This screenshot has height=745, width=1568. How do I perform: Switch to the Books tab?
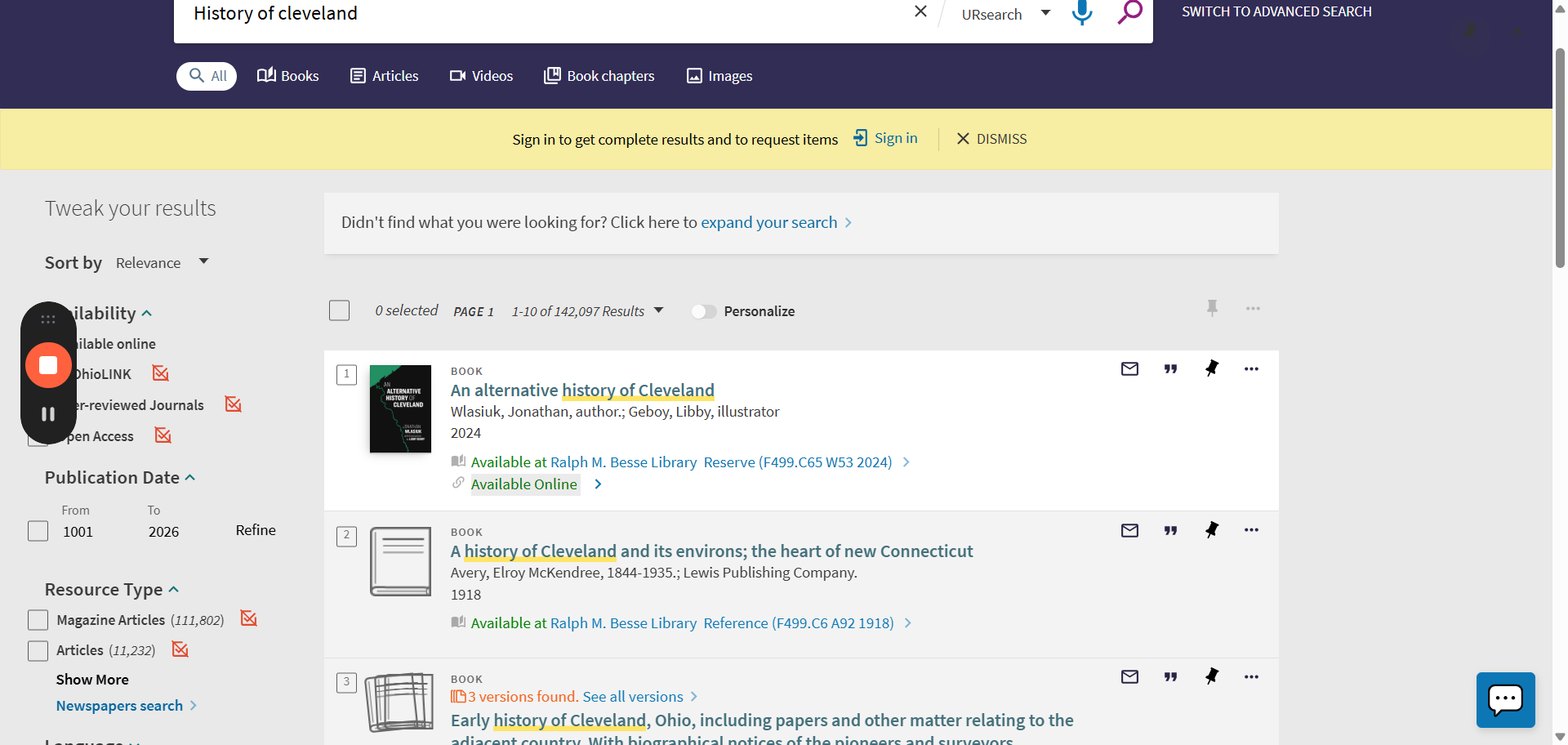coord(288,76)
